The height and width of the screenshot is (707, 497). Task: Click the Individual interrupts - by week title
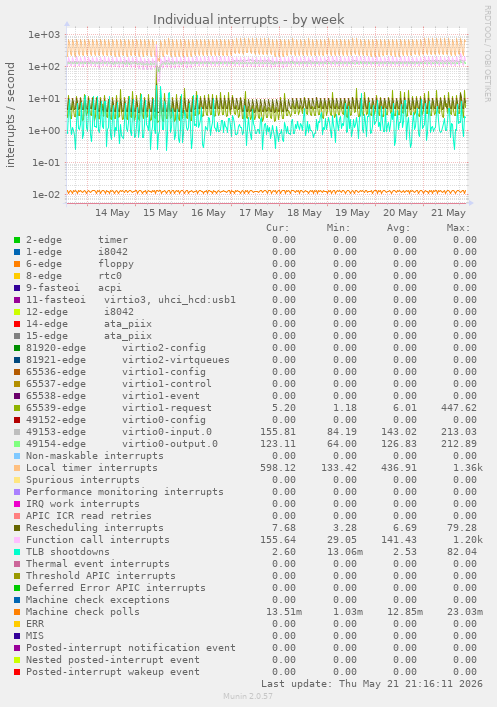248,20
